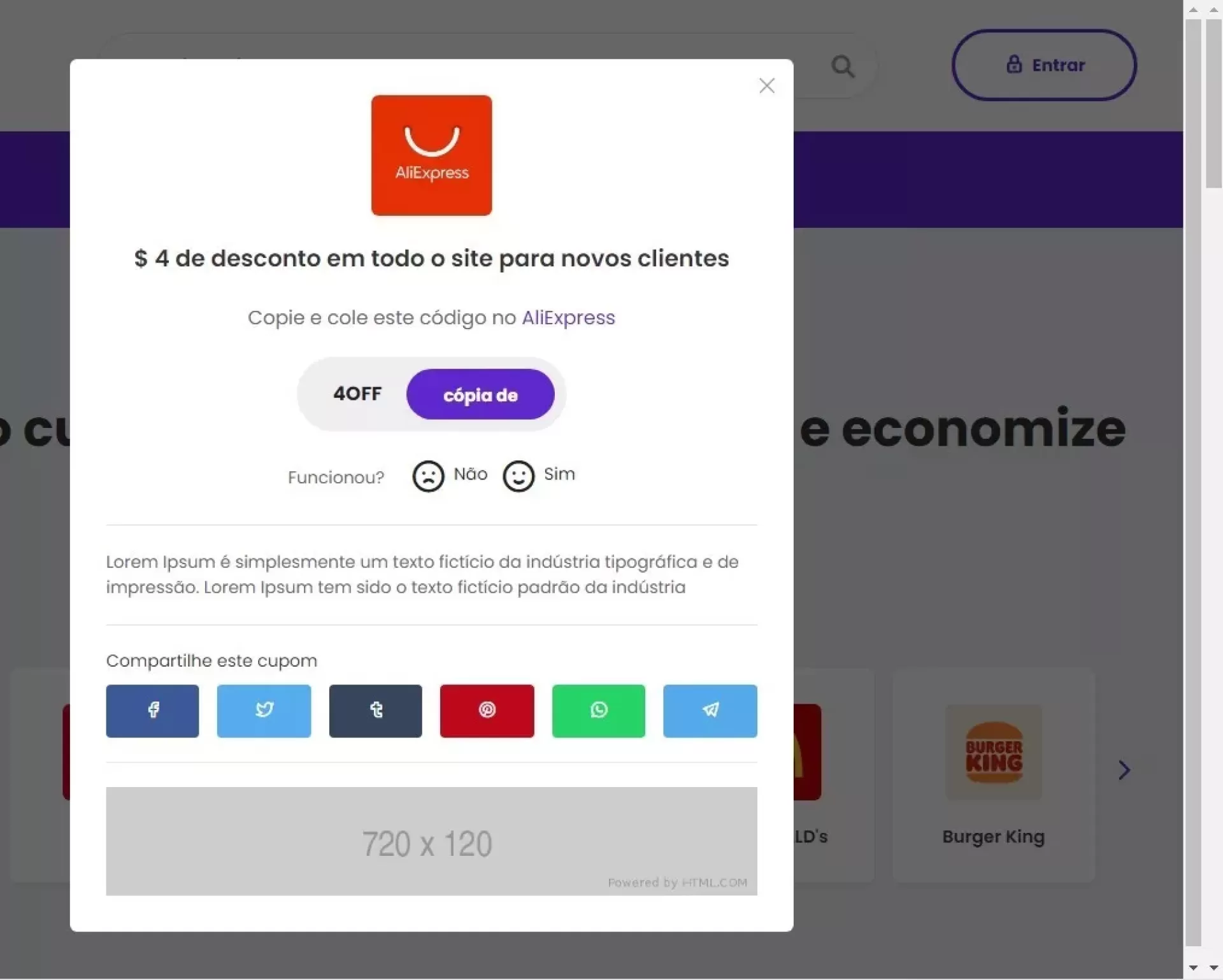Share coupon through WhatsApp
The height and width of the screenshot is (980, 1223).
(x=598, y=711)
